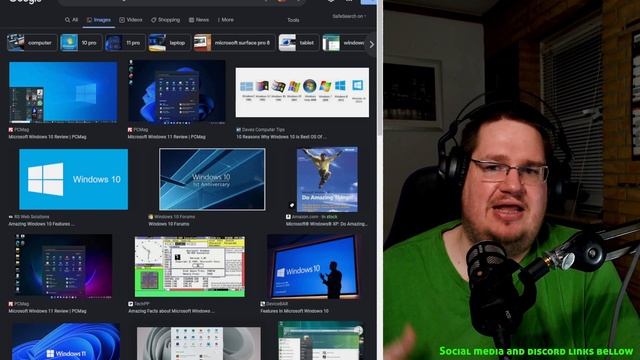This screenshot has width=640, height=360.
Task: Click the DeviceBAR source label
Action: click(277, 304)
